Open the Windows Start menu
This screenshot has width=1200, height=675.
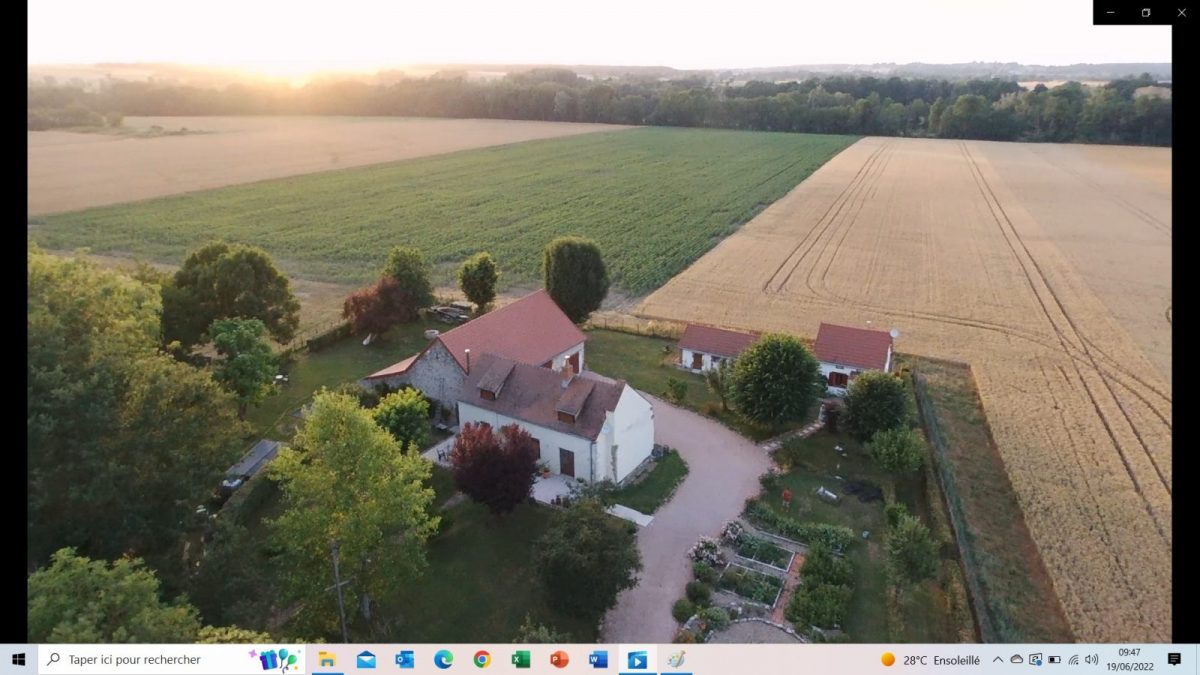click(x=18, y=659)
